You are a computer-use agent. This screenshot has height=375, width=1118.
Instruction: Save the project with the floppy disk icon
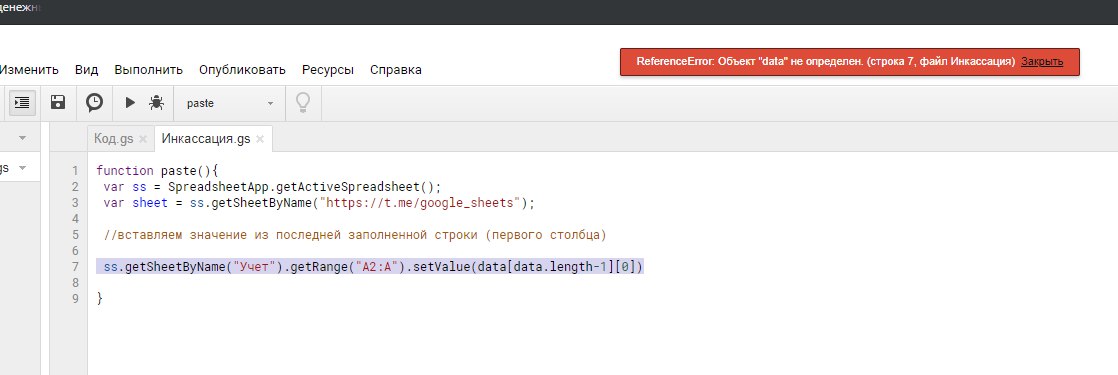point(58,103)
